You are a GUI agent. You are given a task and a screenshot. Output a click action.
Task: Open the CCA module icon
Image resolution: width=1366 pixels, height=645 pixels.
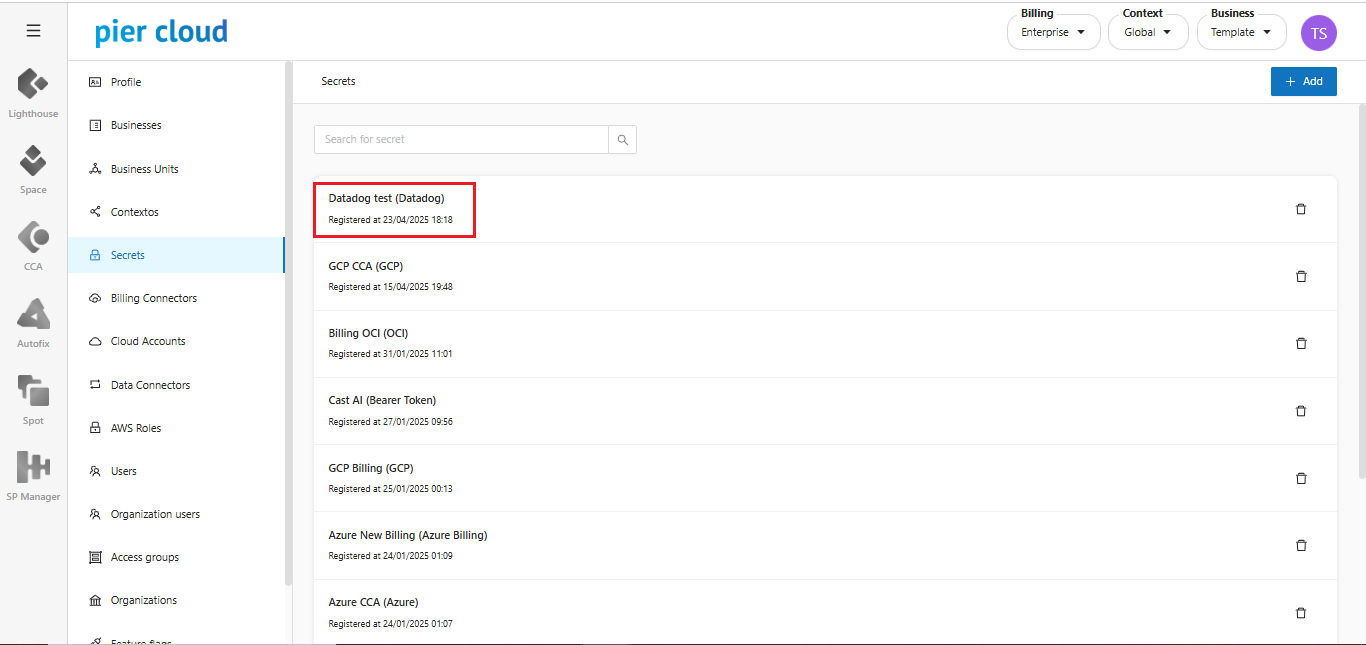(x=33, y=238)
